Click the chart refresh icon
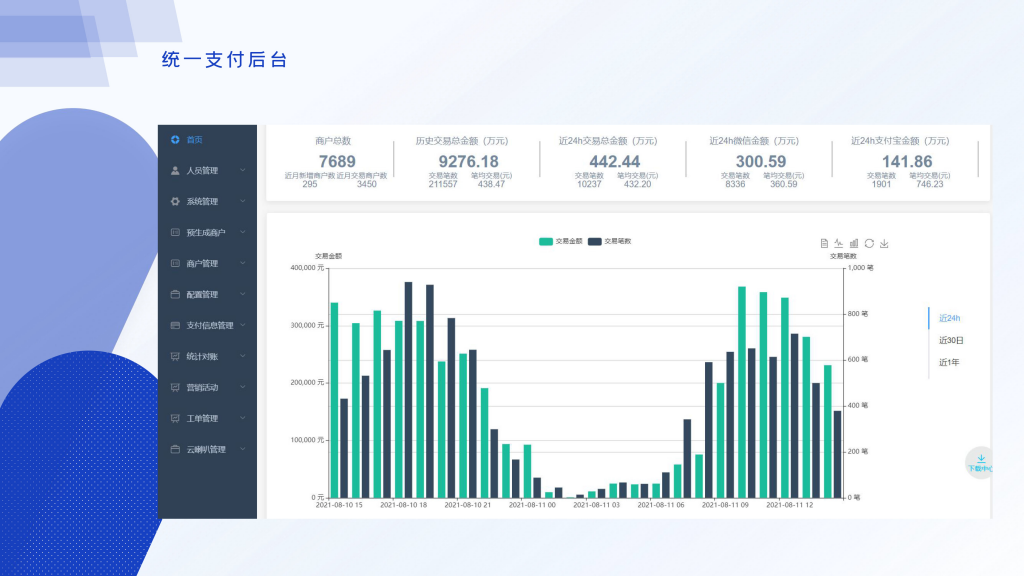Screen dimensions: 1024x576 pos(869,243)
